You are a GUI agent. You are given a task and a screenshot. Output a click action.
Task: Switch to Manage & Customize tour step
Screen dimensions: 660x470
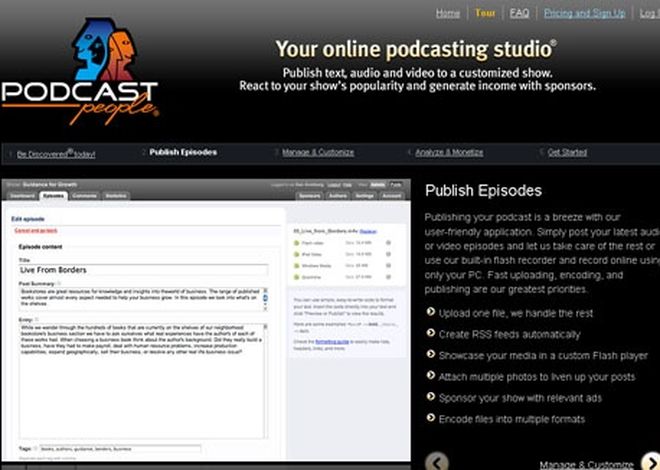pyautogui.click(x=318, y=152)
